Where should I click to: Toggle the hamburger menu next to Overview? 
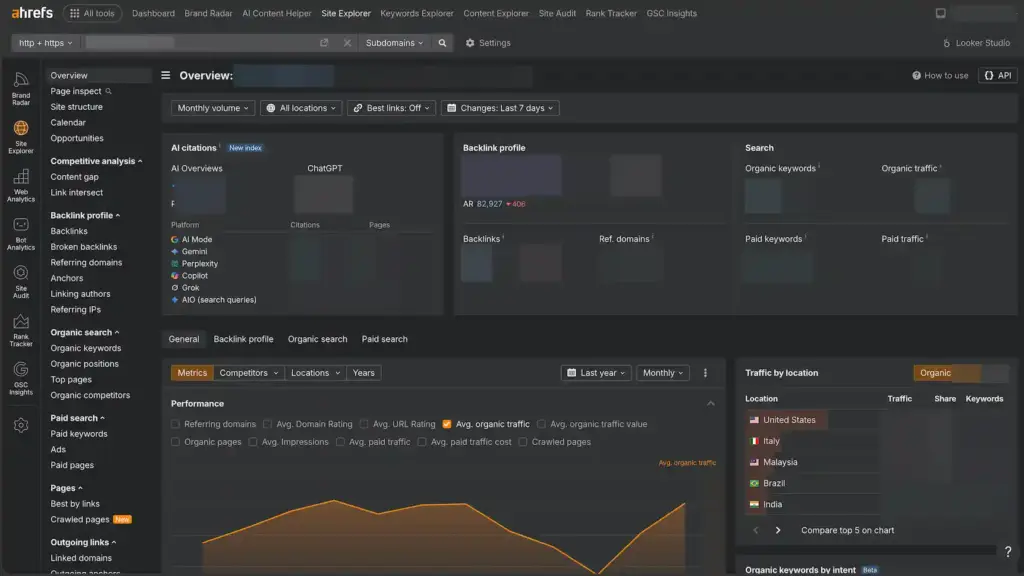tap(166, 75)
